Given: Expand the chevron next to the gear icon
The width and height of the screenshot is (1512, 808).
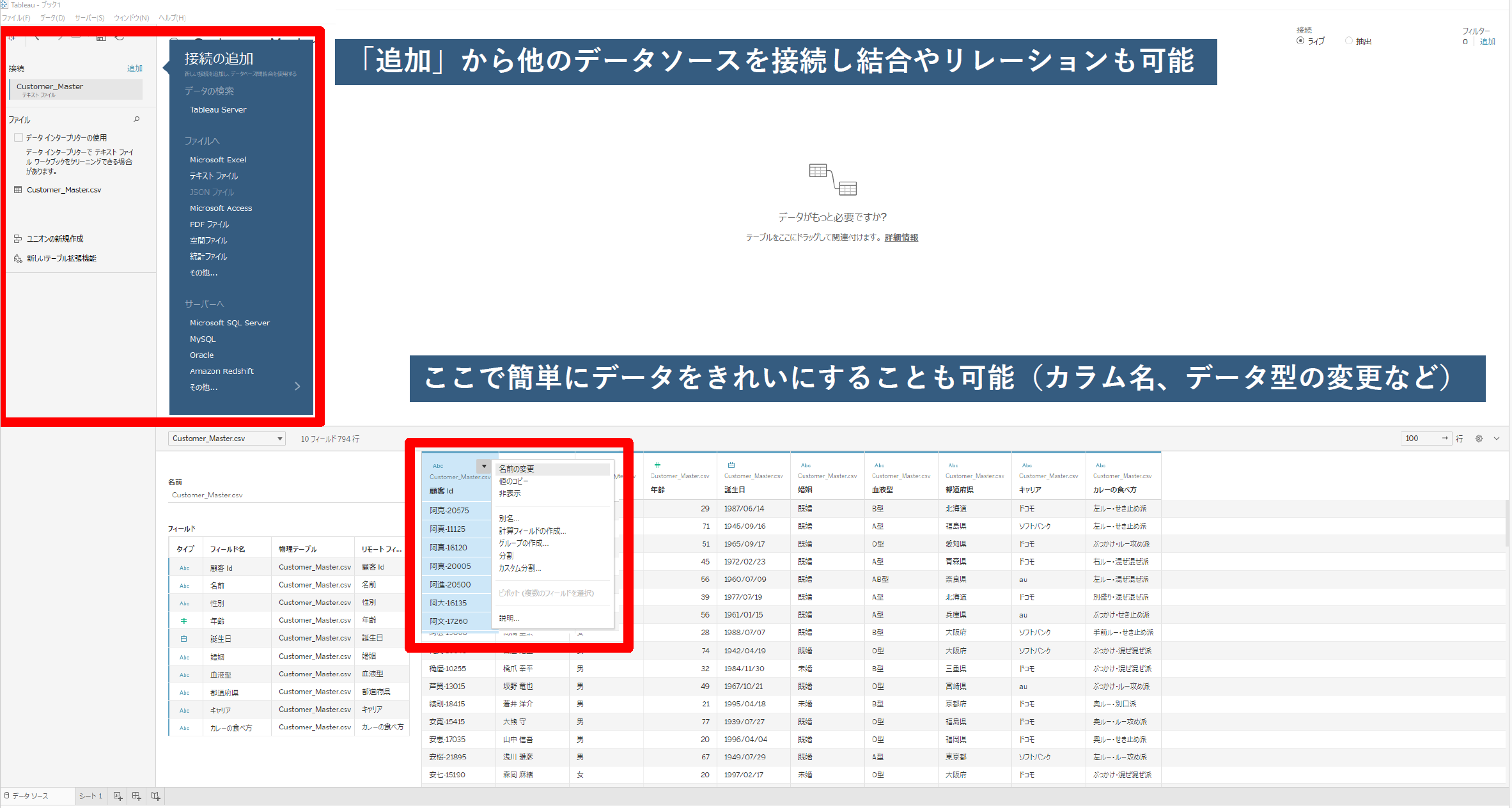Looking at the screenshot, I should pos(1497,439).
